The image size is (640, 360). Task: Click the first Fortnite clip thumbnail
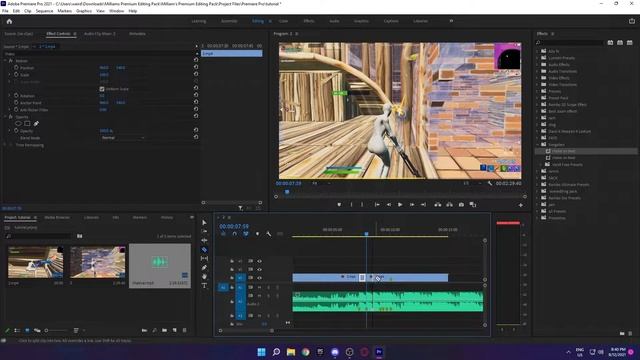point(36,262)
